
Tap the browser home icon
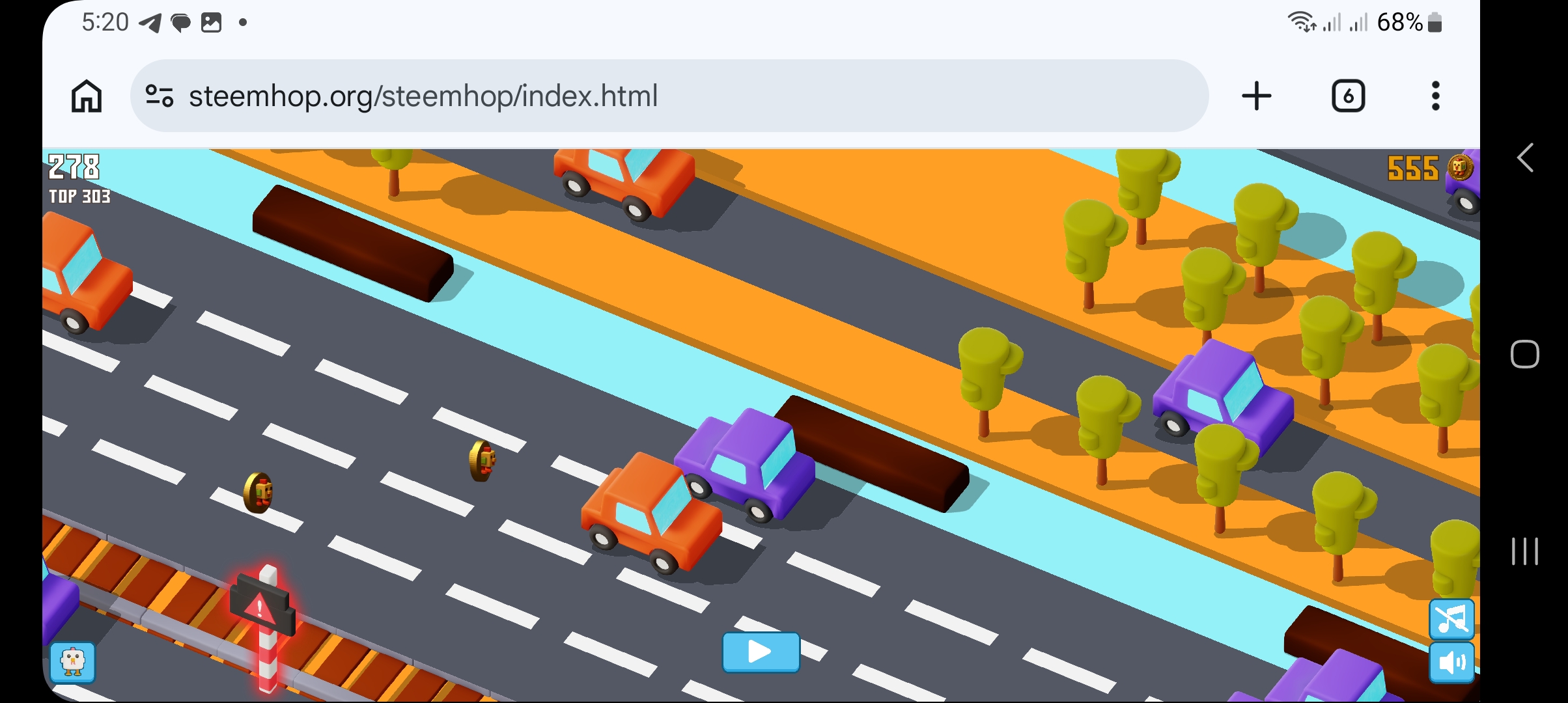(87, 96)
